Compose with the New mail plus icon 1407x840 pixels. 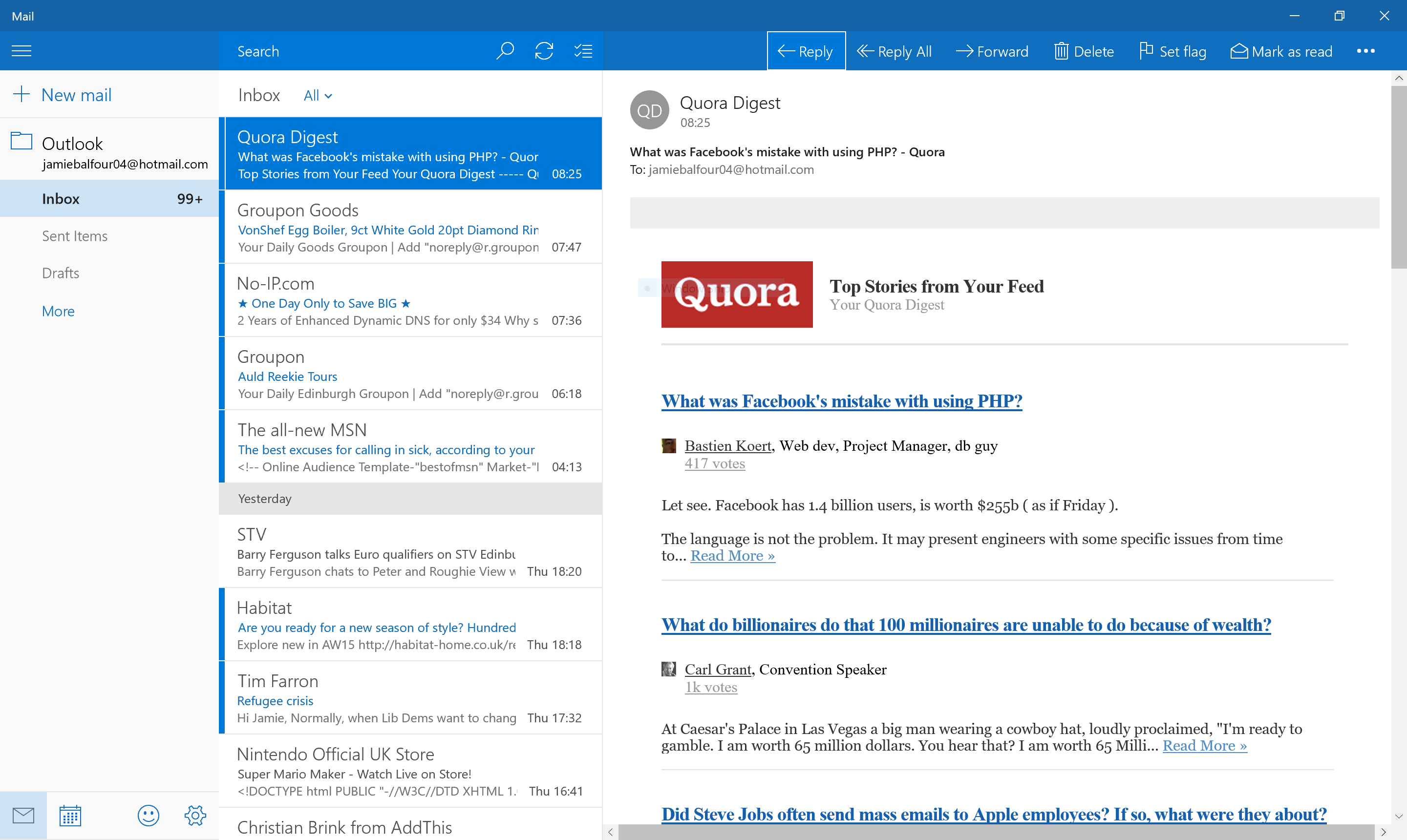pos(21,94)
